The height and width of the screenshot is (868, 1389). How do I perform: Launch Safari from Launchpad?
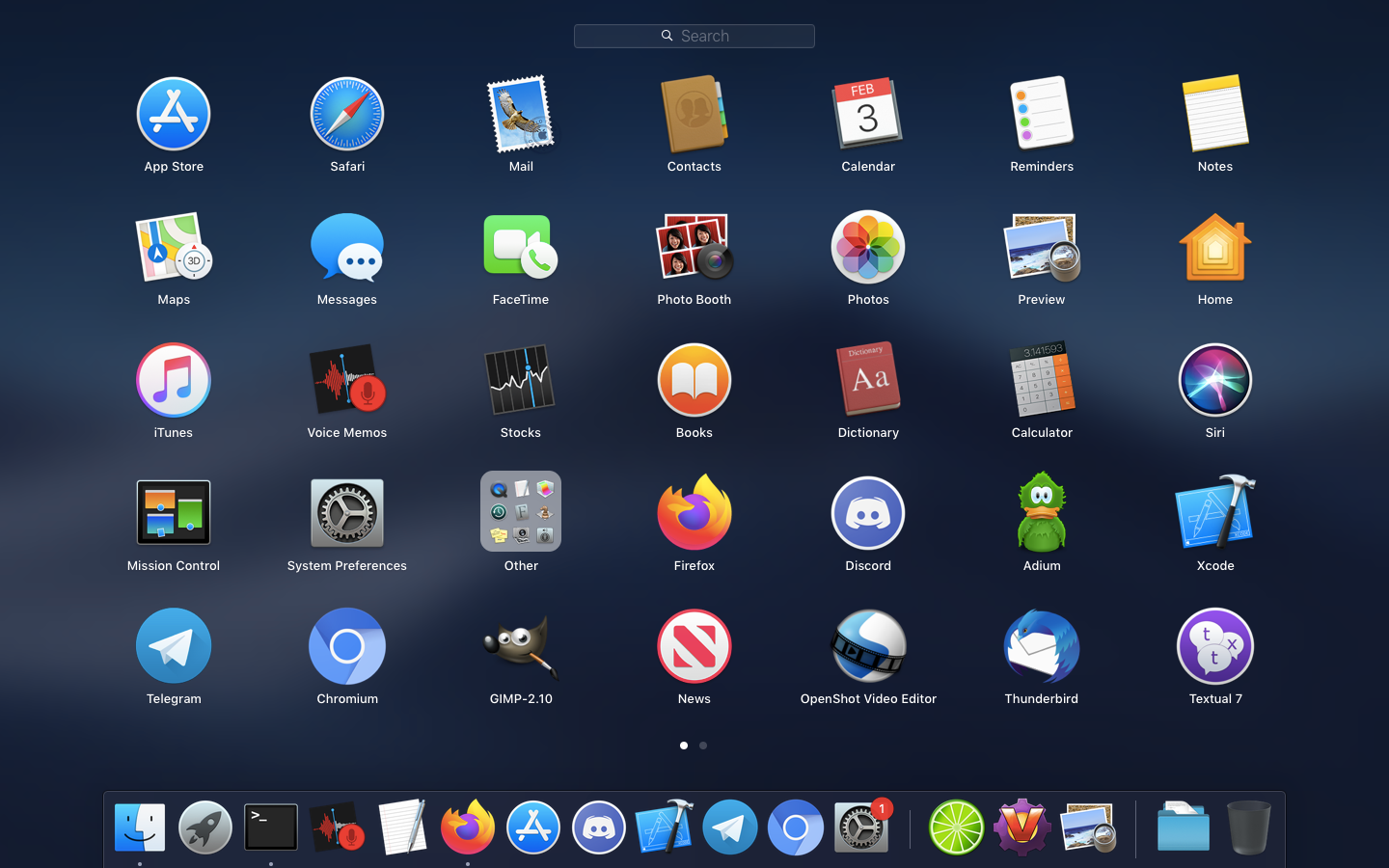click(x=347, y=114)
